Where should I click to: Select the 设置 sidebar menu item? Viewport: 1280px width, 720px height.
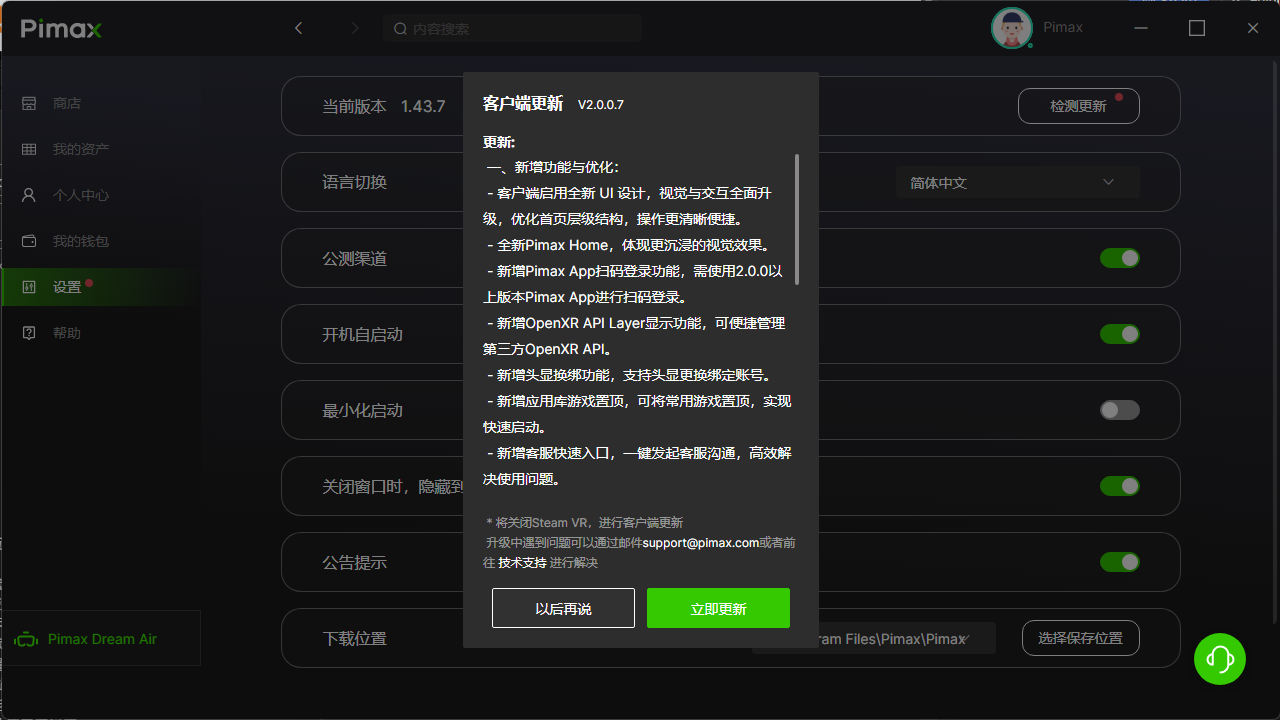67,287
